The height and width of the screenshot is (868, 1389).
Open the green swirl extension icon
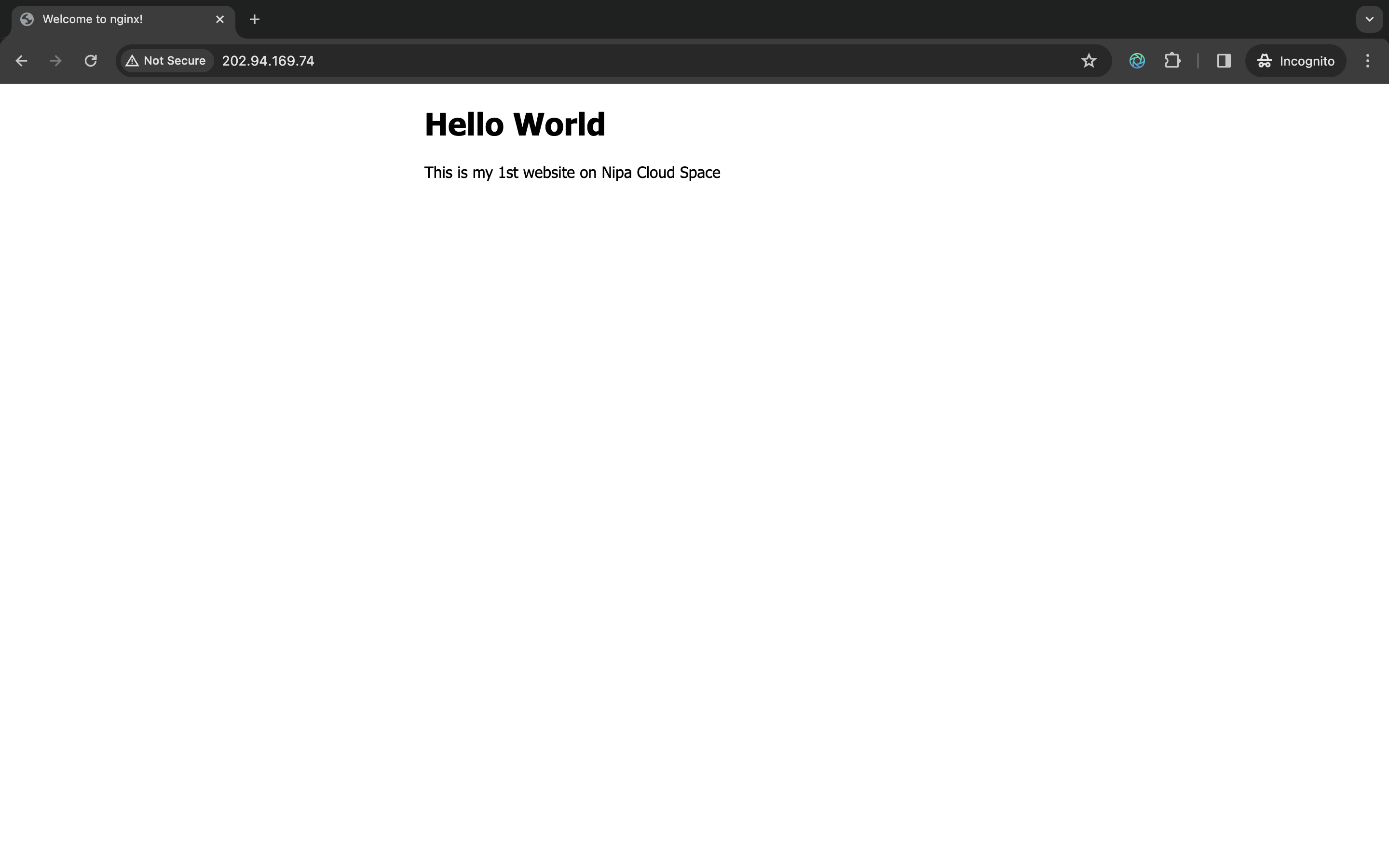(x=1137, y=61)
